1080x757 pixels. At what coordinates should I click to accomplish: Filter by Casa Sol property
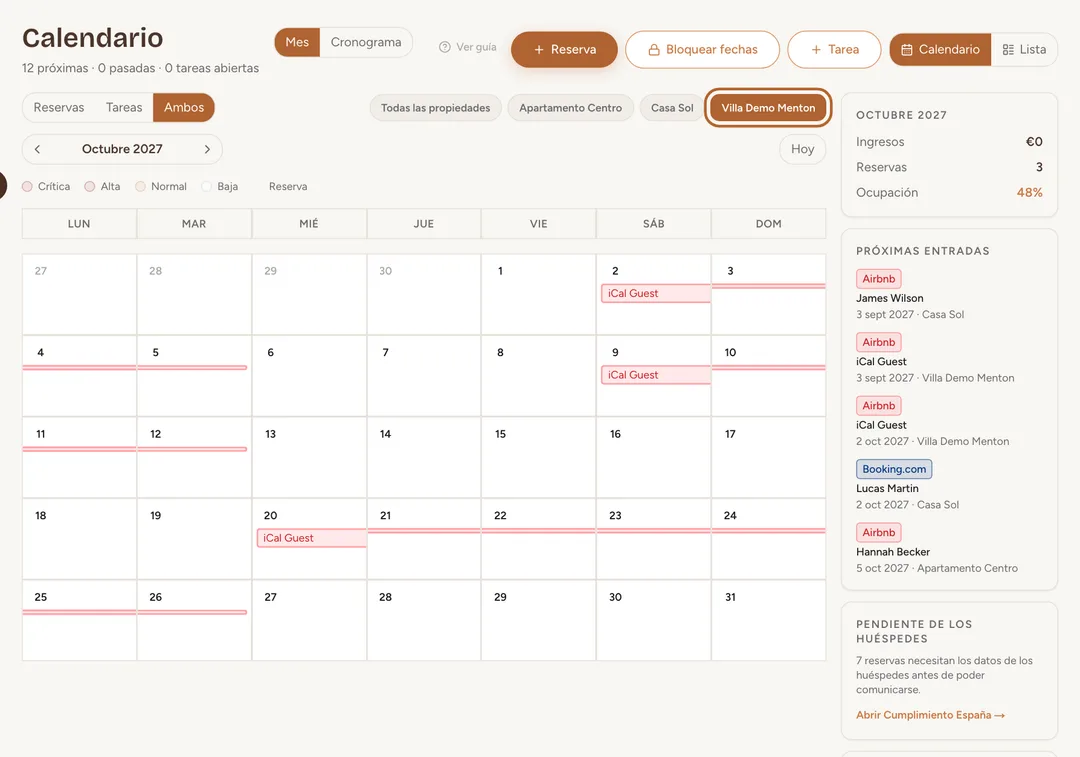point(672,107)
